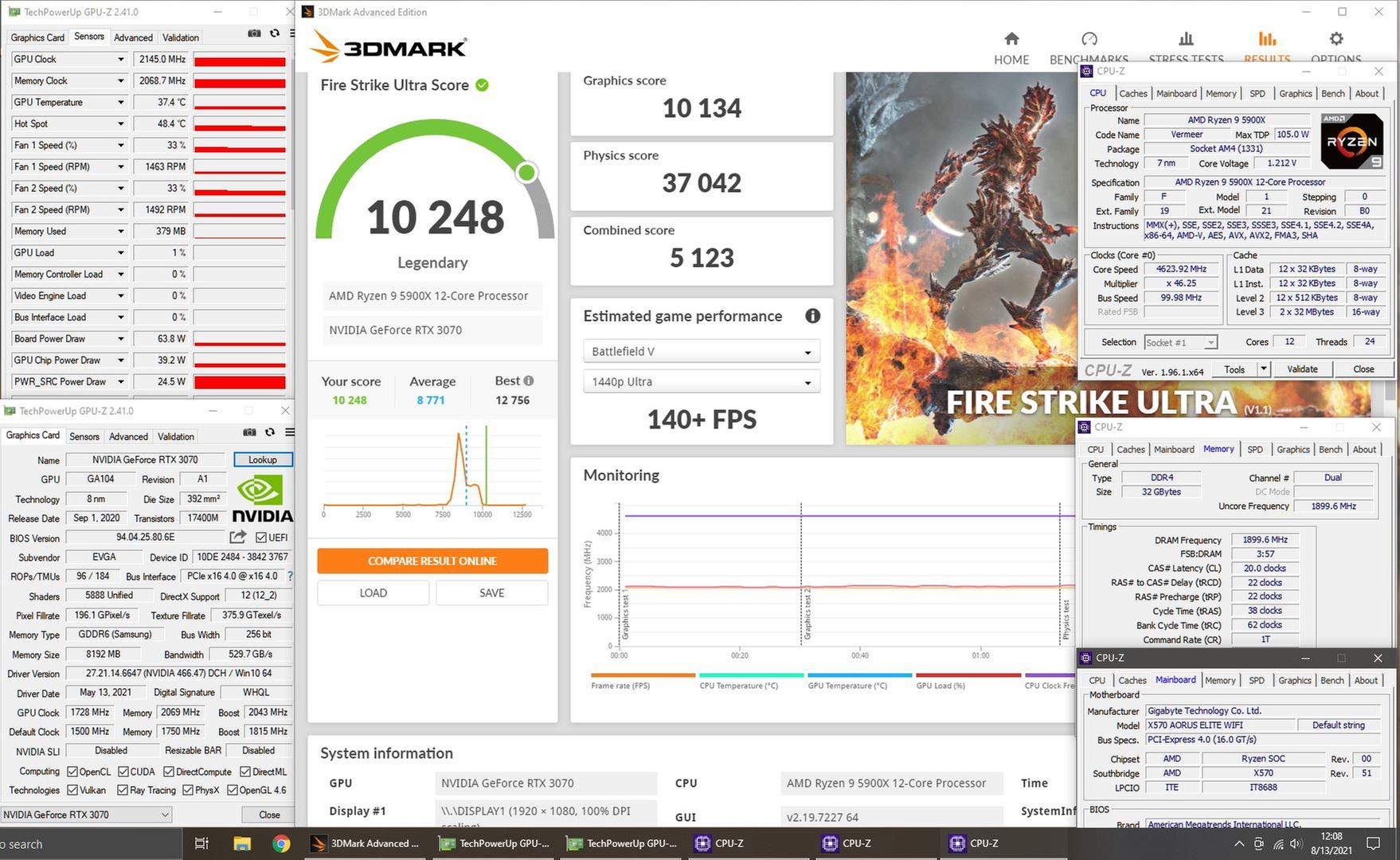Take screenshot in GPU-Z Graphics Card window
This screenshot has width=1400, height=860.
(249, 432)
